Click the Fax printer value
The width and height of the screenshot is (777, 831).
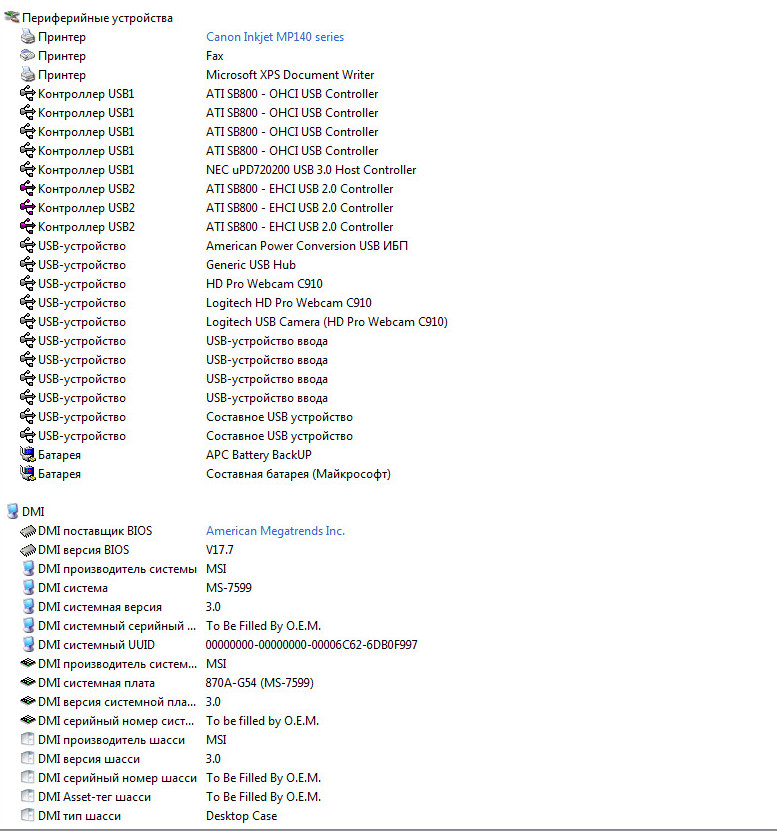click(215, 56)
